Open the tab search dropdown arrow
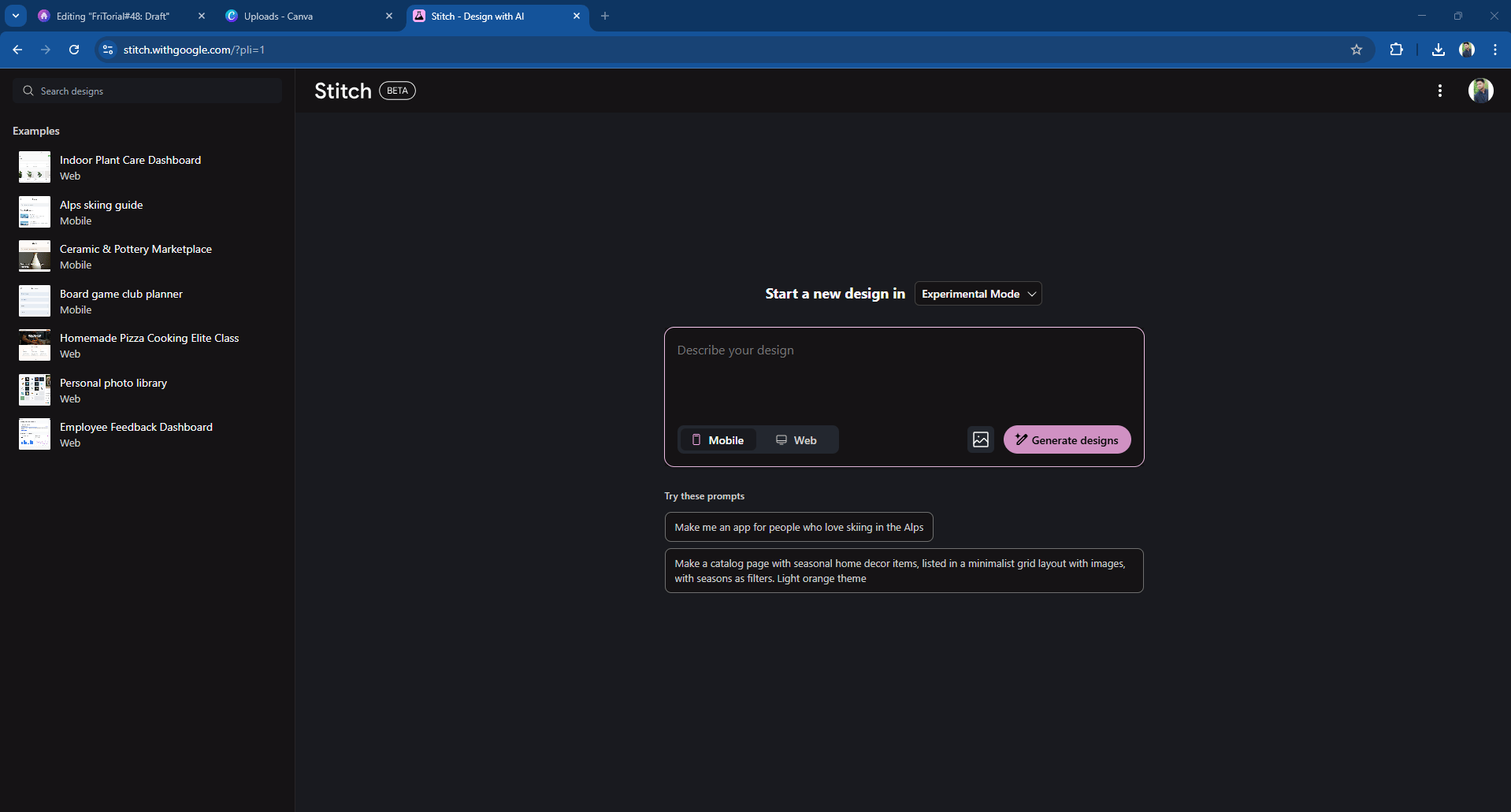Image resolution: width=1511 pixels, height=812 pixels. [x=16, y=16]
